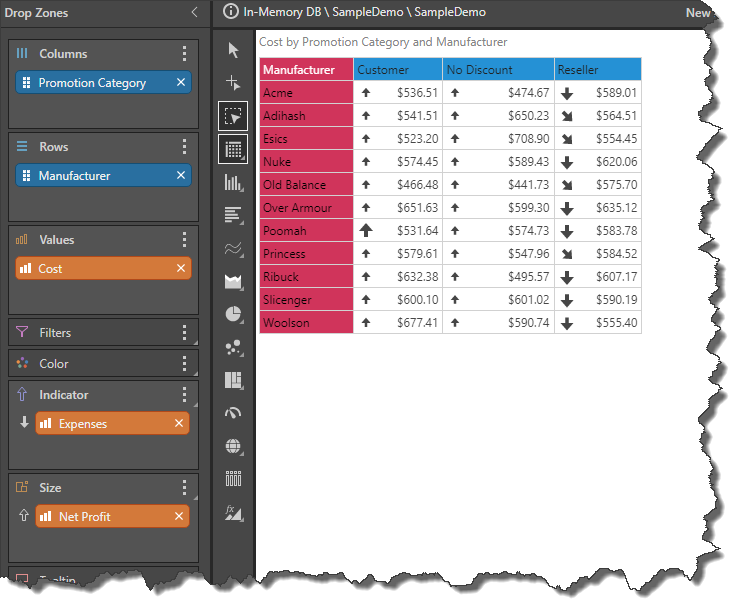Viewport: 744px width, 614px height.
Task: Remove Cost from the Values zone
Action: click(x=181, y=268)
